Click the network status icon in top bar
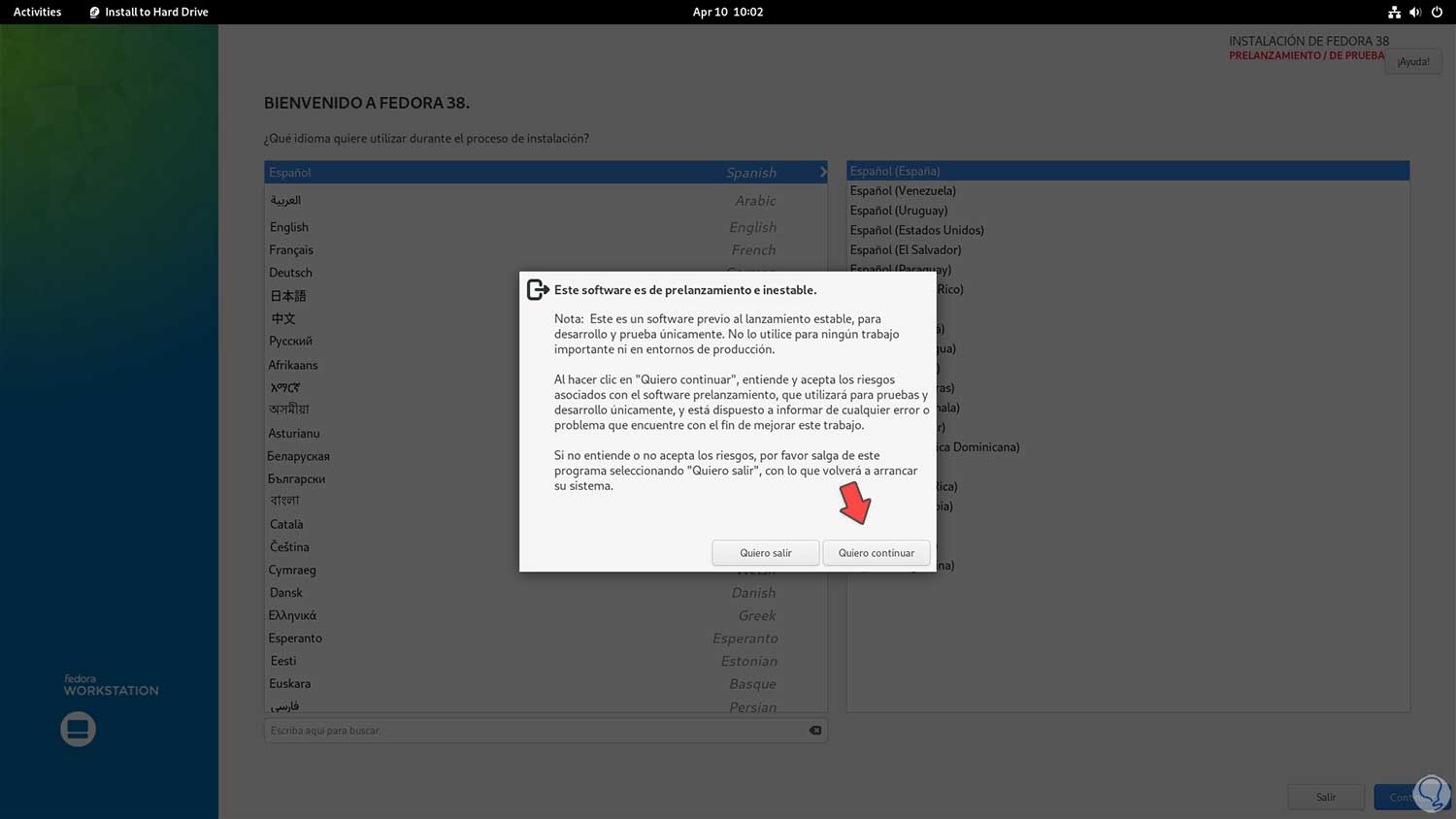 (x=1394, y=12)
